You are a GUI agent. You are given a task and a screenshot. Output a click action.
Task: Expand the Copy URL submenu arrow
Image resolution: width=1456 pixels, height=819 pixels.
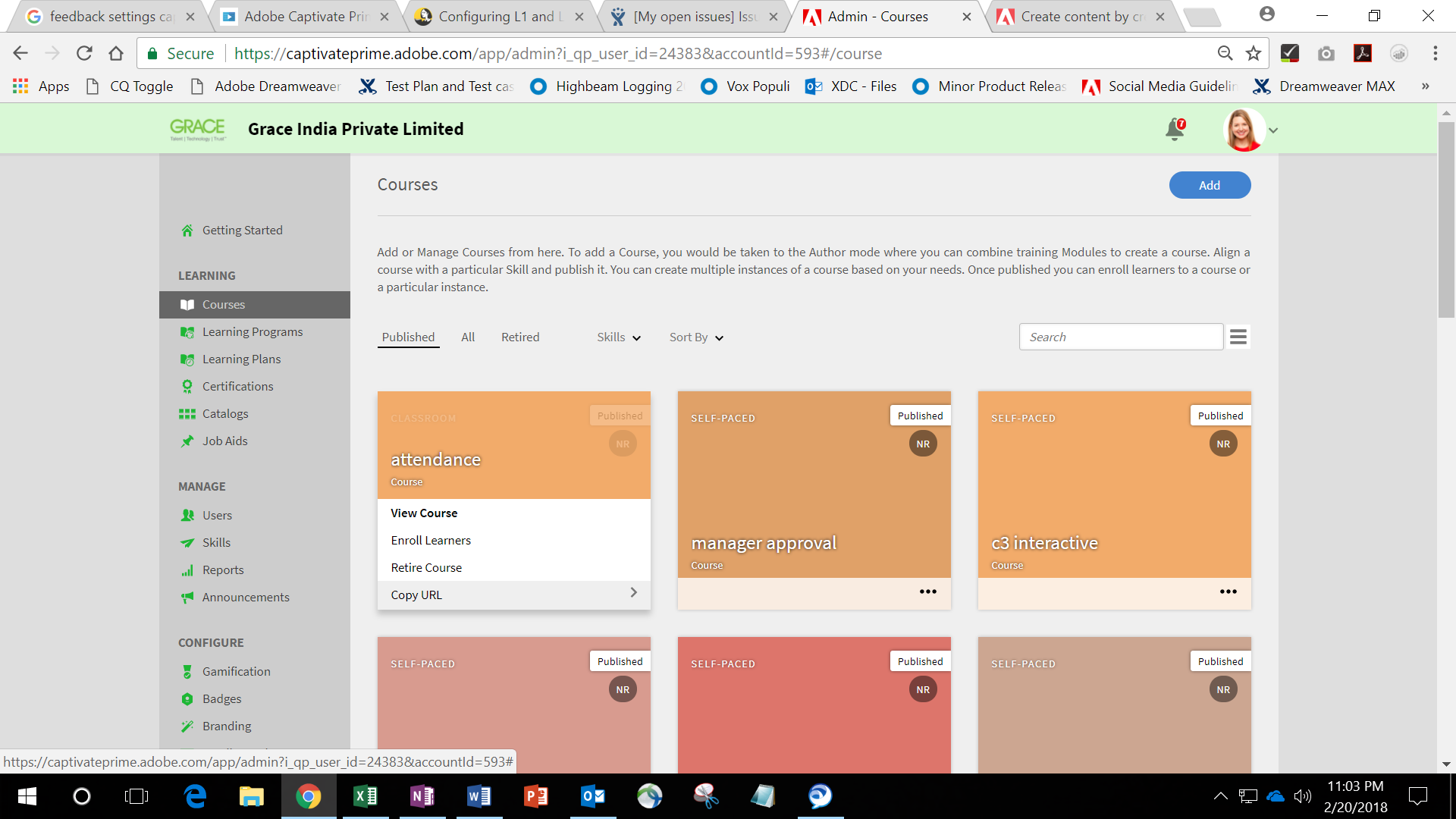tap(634, 593)
